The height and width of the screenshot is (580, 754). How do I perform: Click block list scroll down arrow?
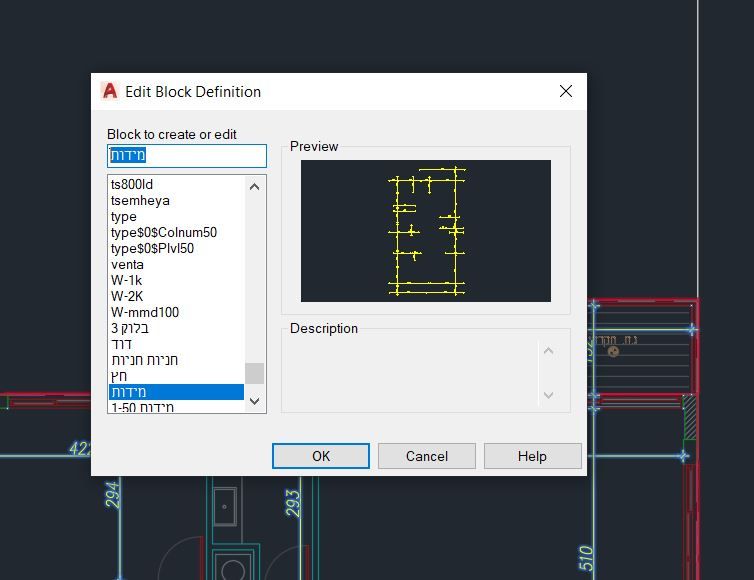click(255, 401)
